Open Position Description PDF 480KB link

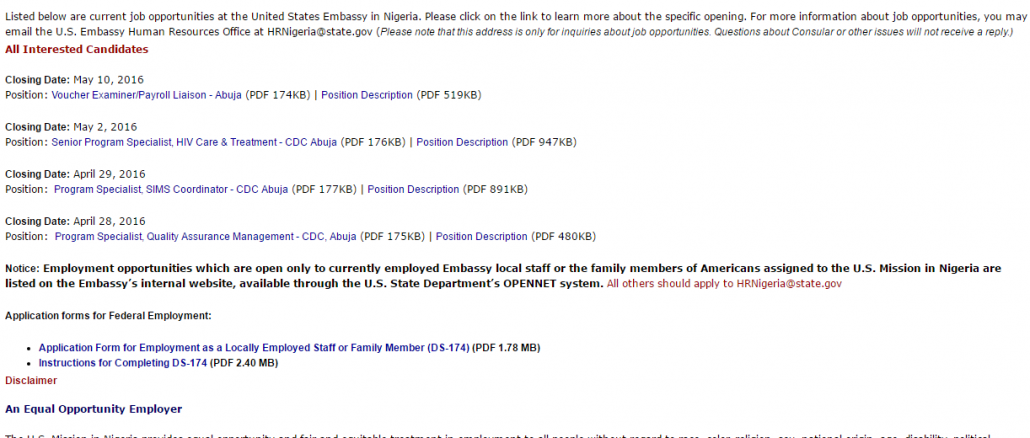[481, 236]
